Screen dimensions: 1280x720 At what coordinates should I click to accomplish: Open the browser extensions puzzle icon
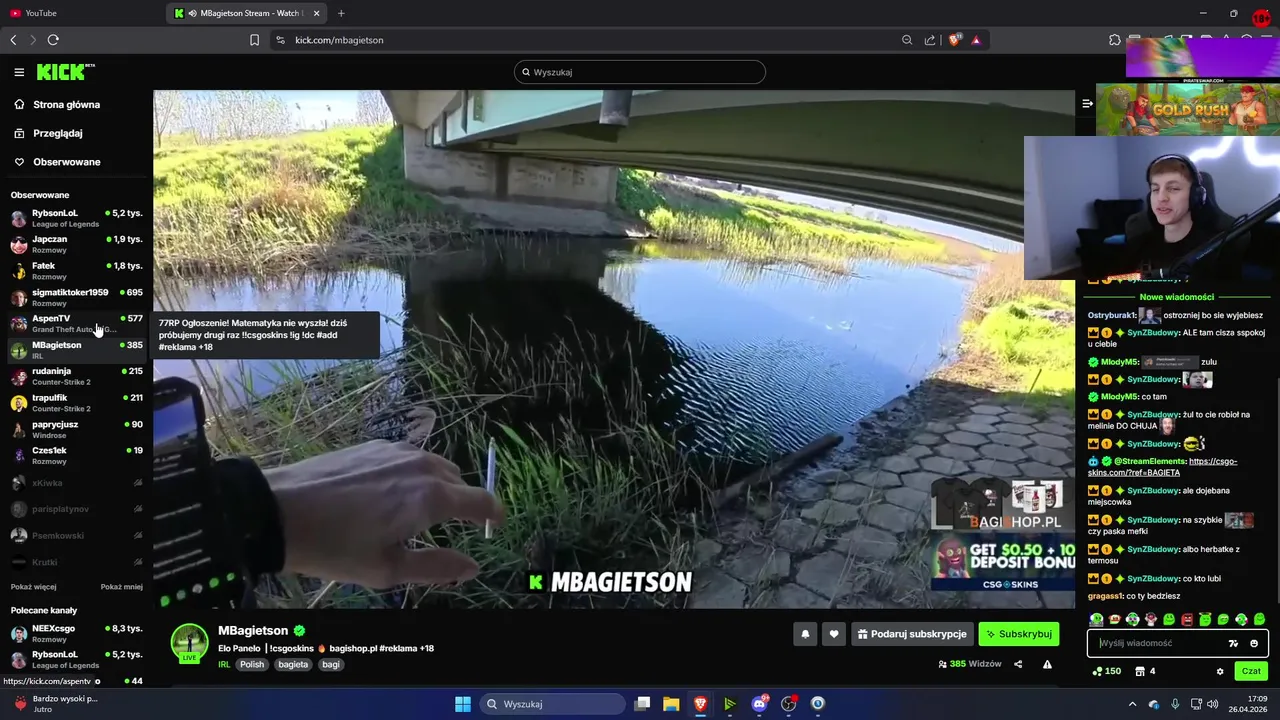1115,40
